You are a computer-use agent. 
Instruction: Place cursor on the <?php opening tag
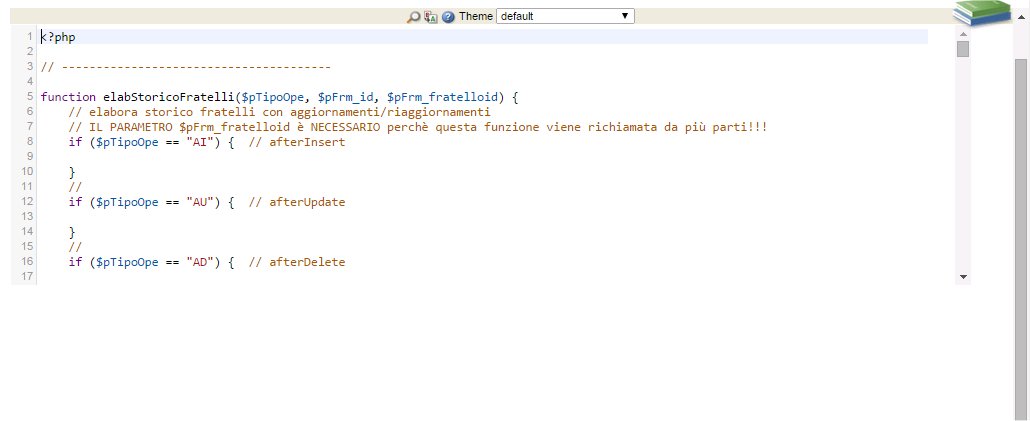pos(58,37)
